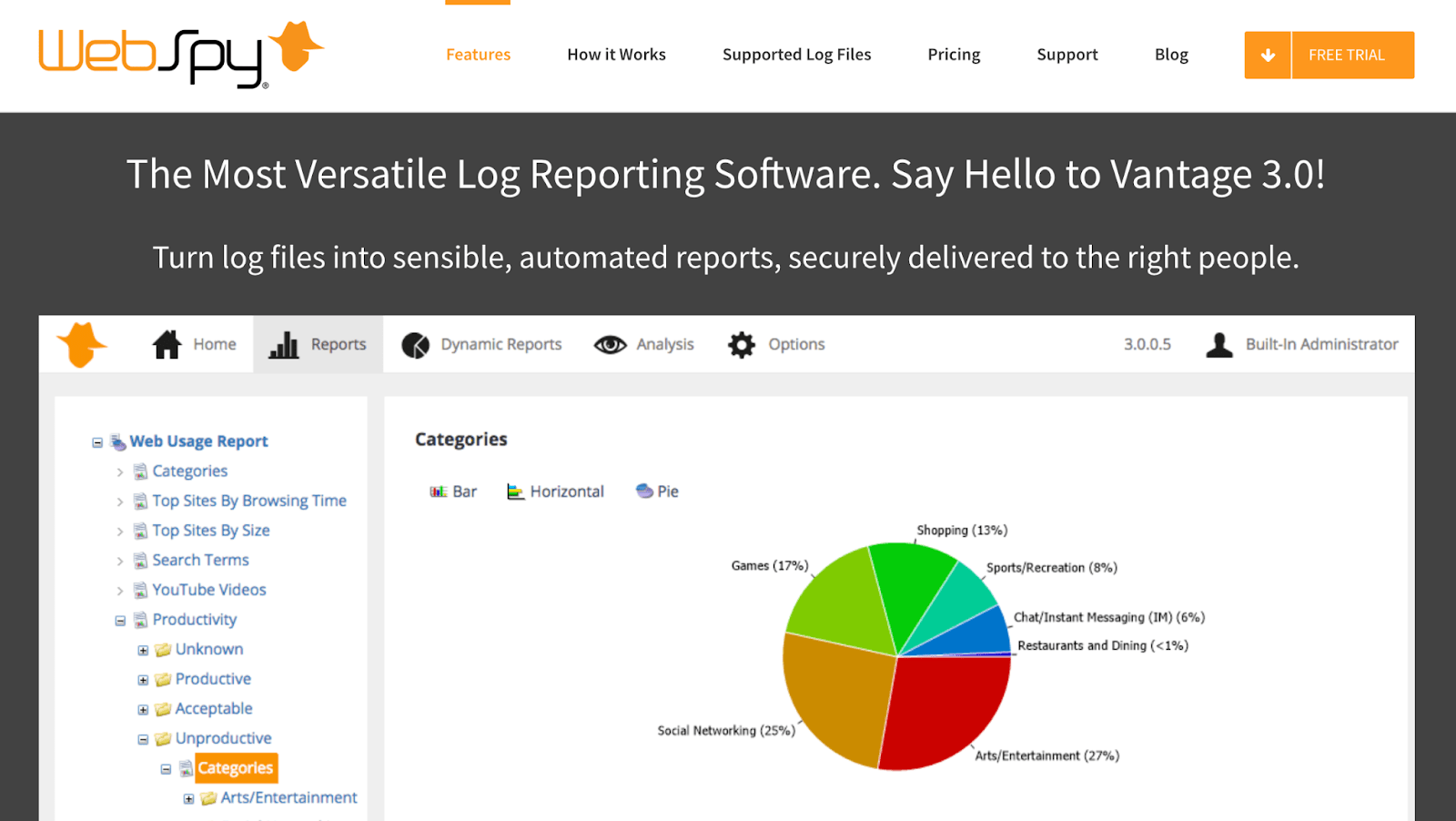Expand the first Categories node under Web Usage Report
Screen dimensions: 1456x821
pyautogui.click(x=120, y=471)
